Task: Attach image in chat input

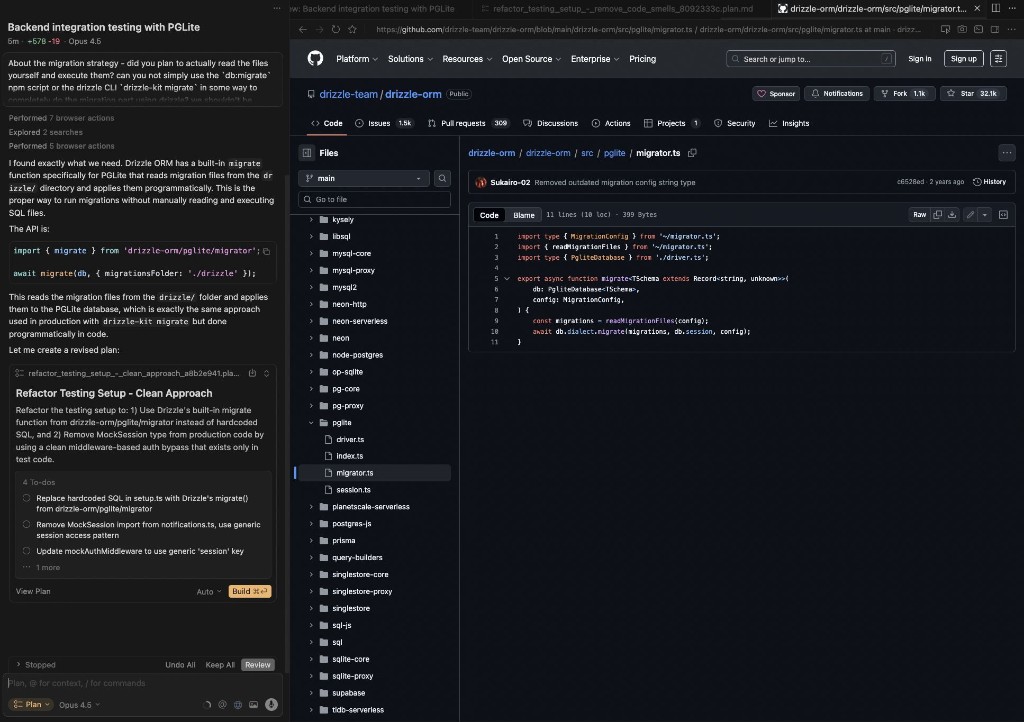Action: click(253, 704)
